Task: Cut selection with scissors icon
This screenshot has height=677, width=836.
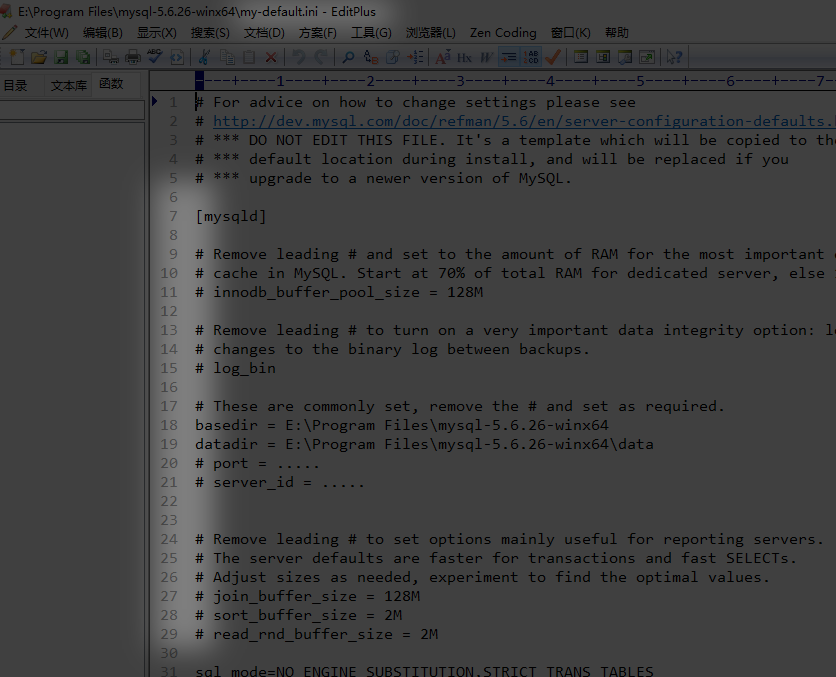Action: coord(204,57)
